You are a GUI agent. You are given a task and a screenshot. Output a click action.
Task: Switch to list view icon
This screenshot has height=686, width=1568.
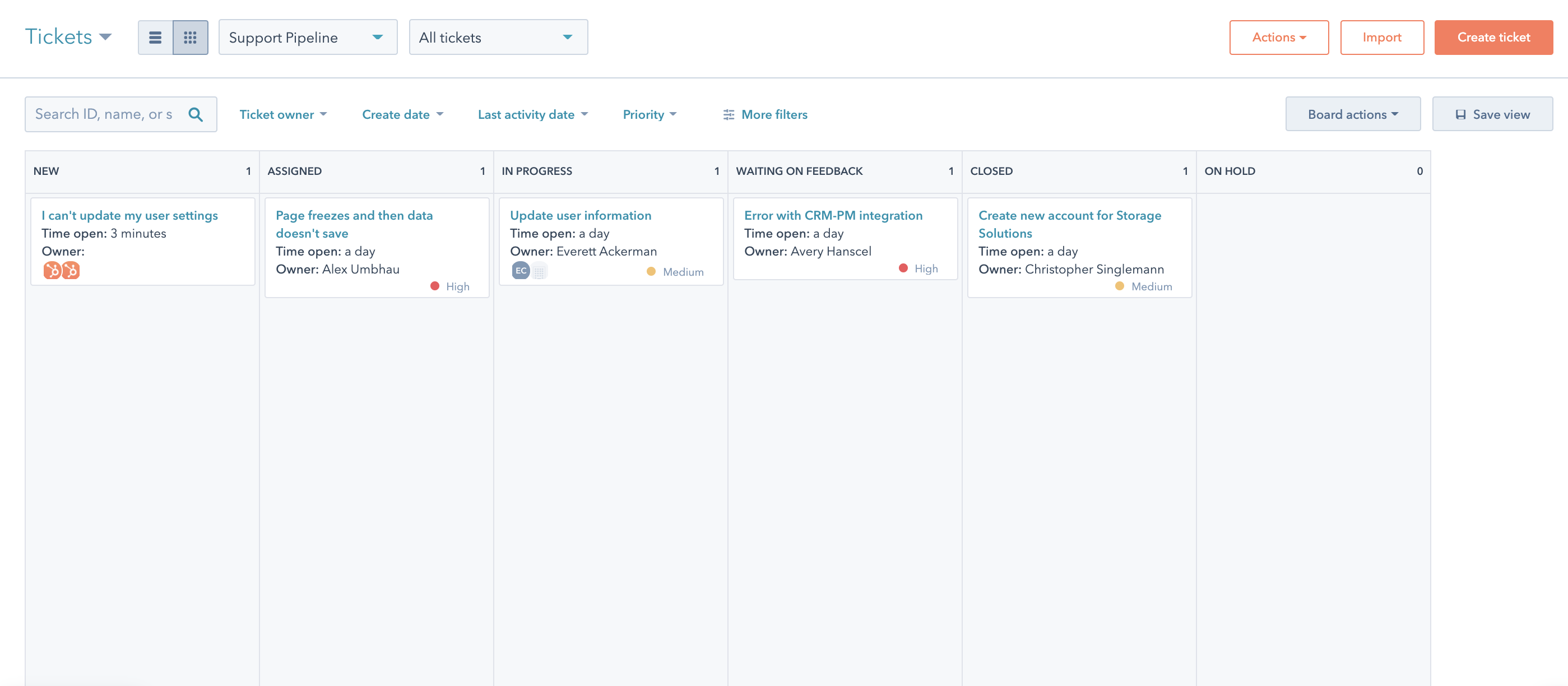[155, 38]
